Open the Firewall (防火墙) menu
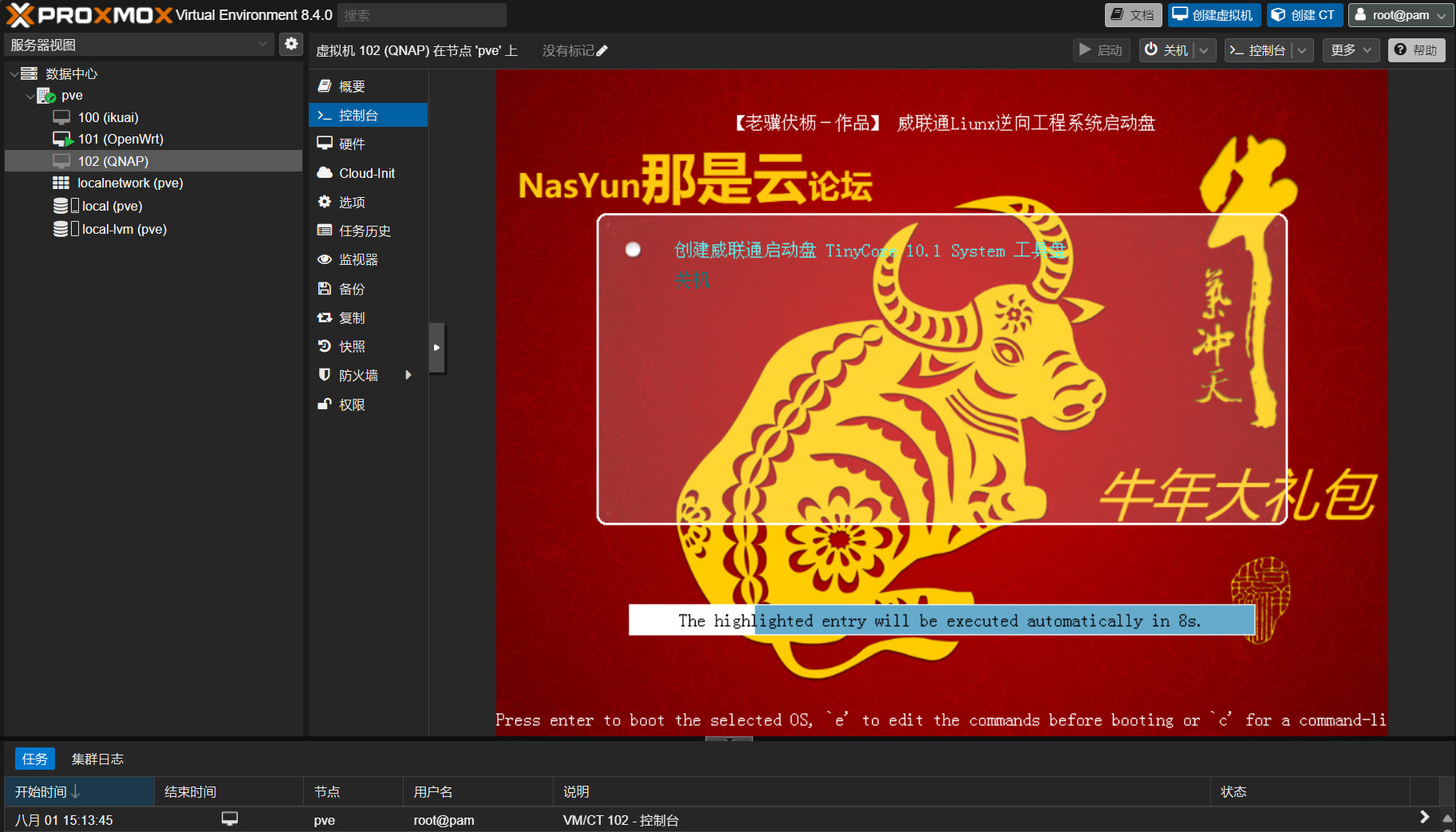The height and width of the screenshot is (832, 1456). [x=368, y=375]
